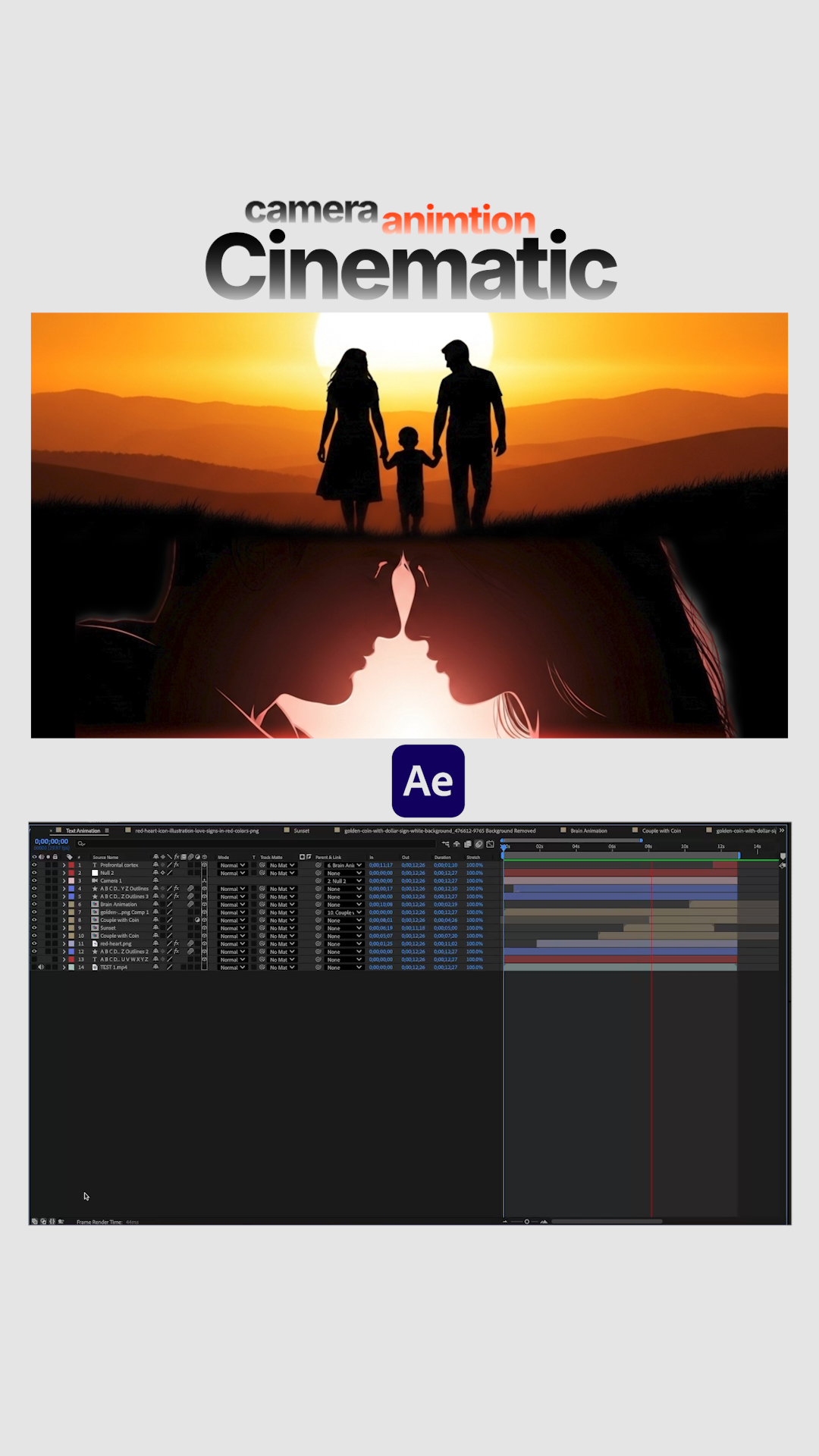The image size is (819, 1456).
Task: Click the After Effects Ae logo
Action: pos(428,780)
